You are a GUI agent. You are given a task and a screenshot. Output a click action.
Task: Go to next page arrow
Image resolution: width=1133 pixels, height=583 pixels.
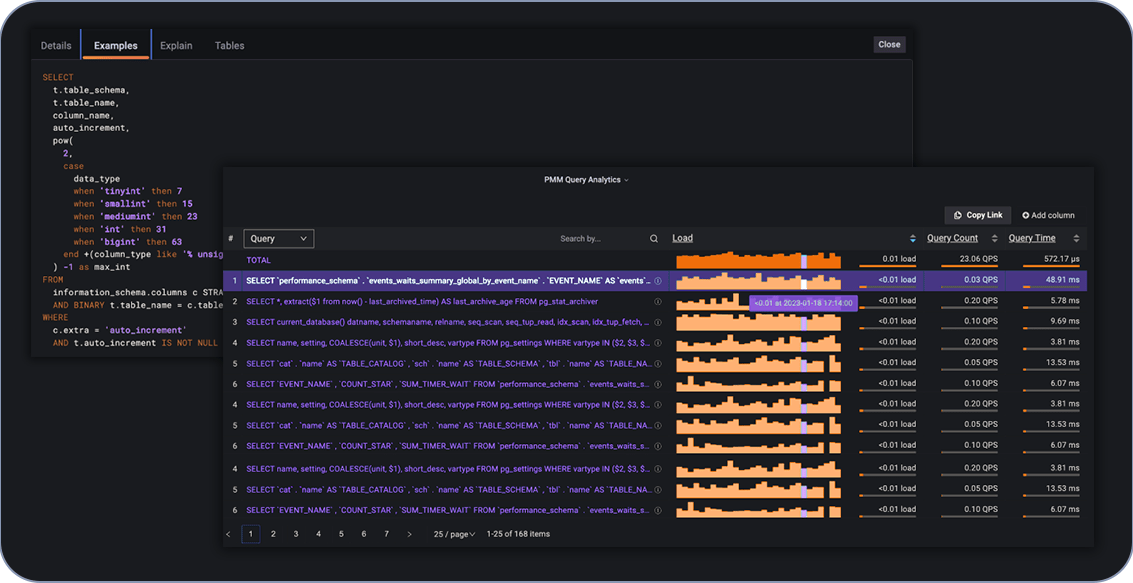tap(409, 535)
